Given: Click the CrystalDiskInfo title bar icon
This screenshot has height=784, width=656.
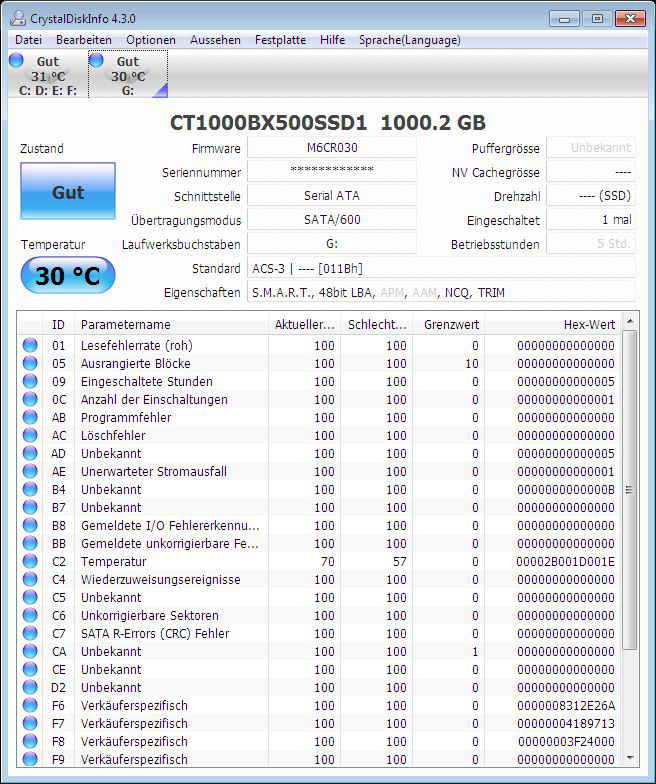Looking at the screenshot, I should 18,18.
